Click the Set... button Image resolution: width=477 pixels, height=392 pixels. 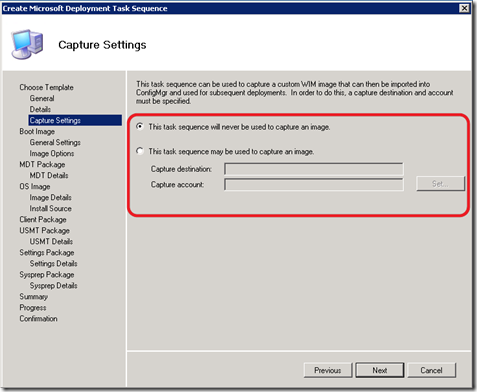440,184
